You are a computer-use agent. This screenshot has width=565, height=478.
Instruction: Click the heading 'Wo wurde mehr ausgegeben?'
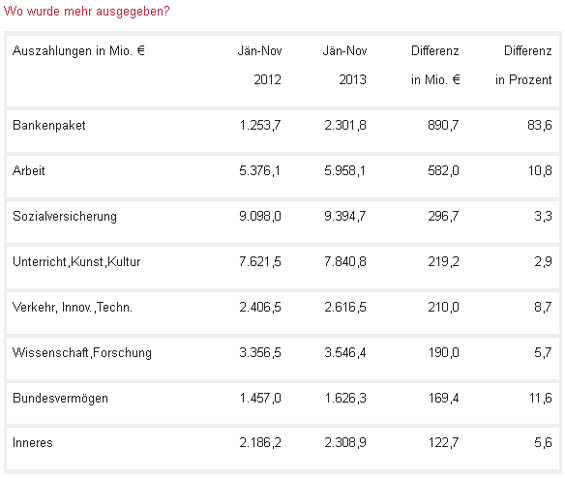pyautogui.click(x=86, y=11)
